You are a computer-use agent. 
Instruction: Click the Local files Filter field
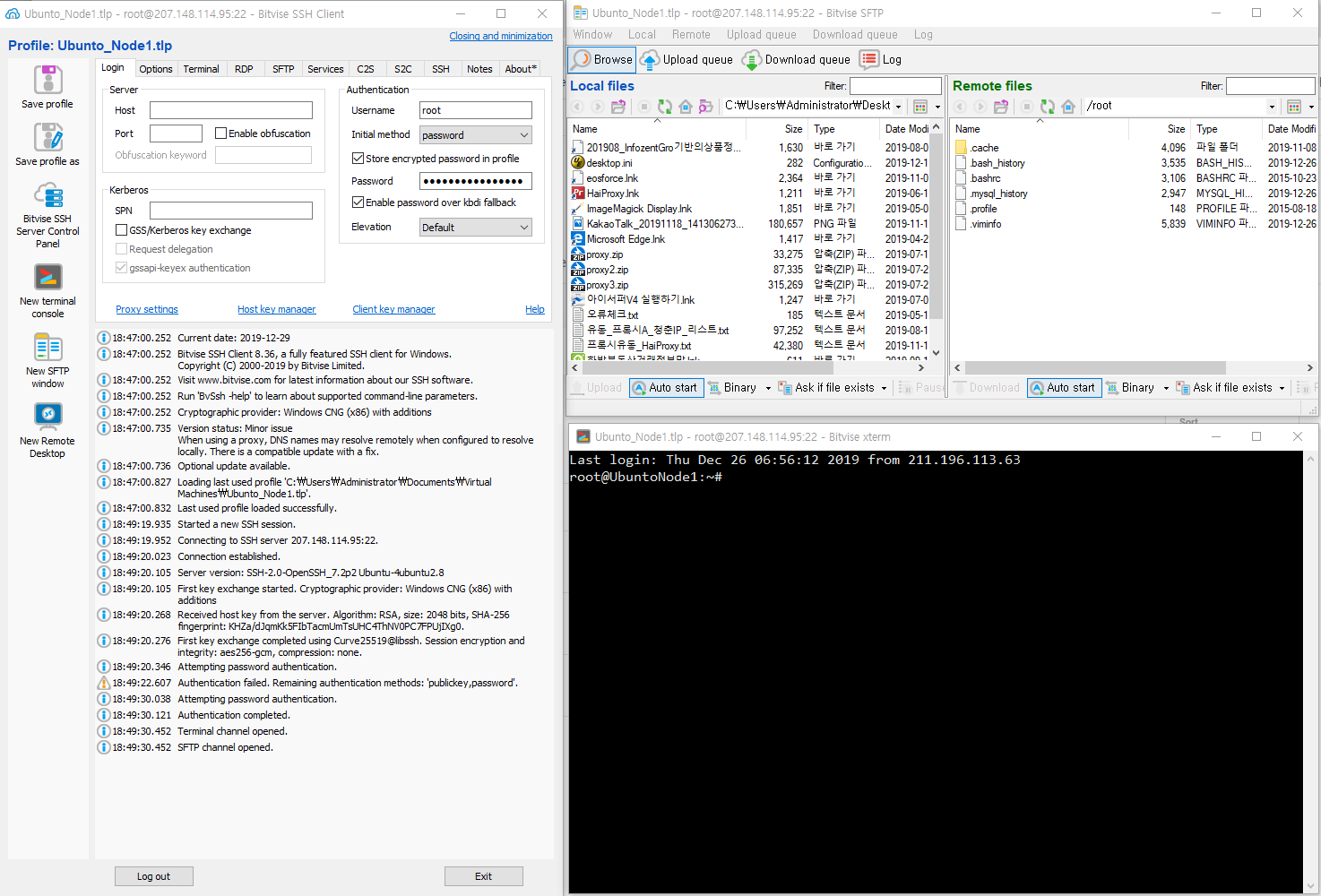click(x=895, y=86)
